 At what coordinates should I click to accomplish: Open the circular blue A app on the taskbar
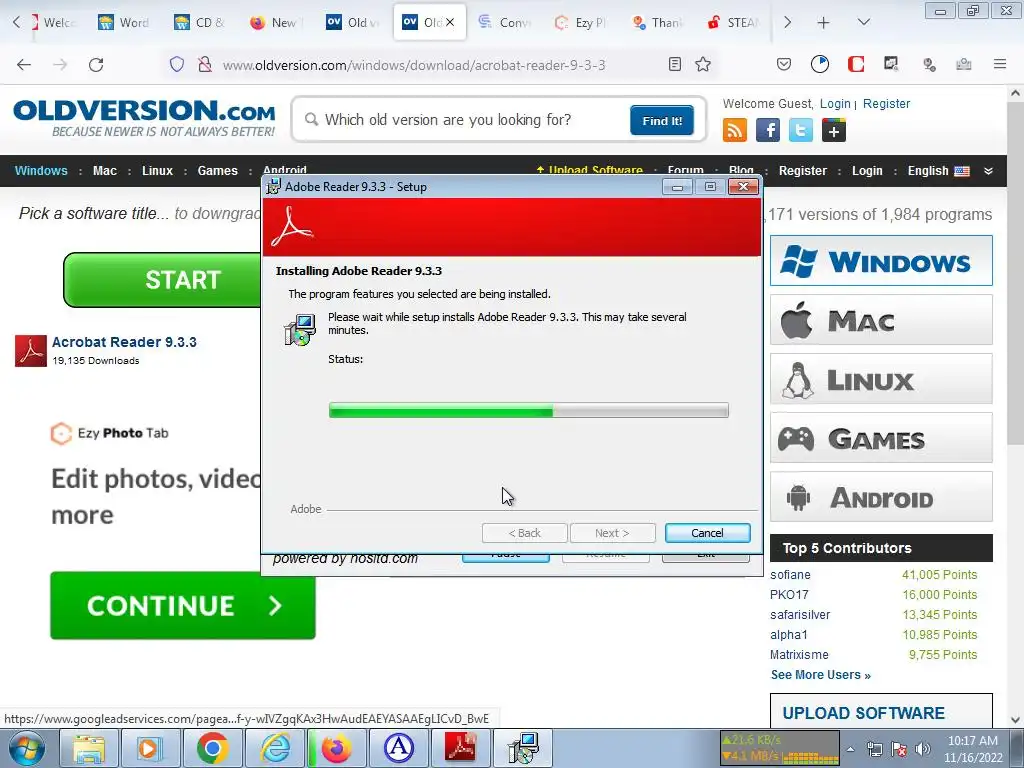tap(398, 748)
